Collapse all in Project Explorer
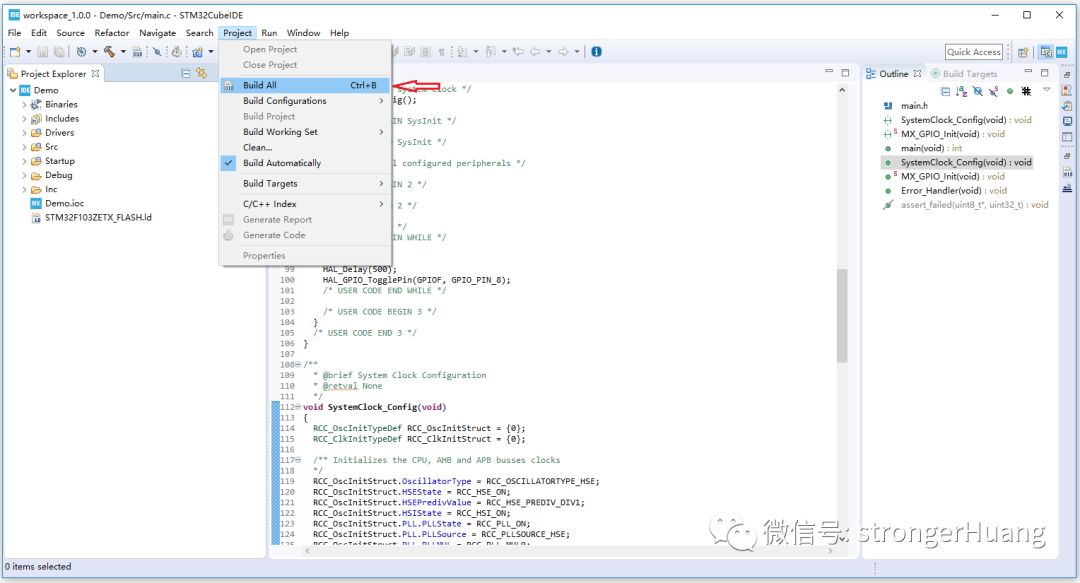 [x=186, y=73]
